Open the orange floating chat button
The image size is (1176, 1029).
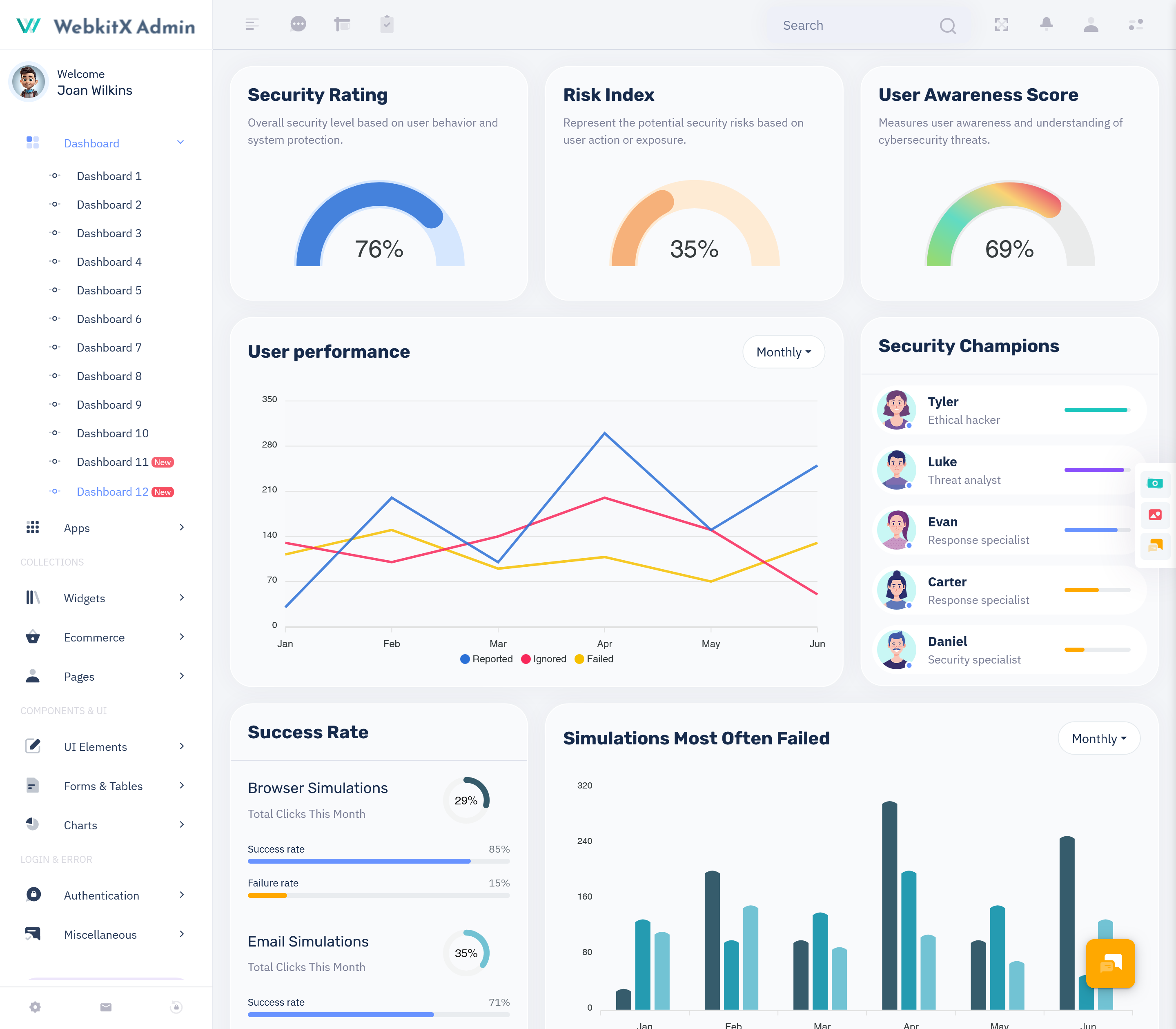click(x=1110, y=964)
